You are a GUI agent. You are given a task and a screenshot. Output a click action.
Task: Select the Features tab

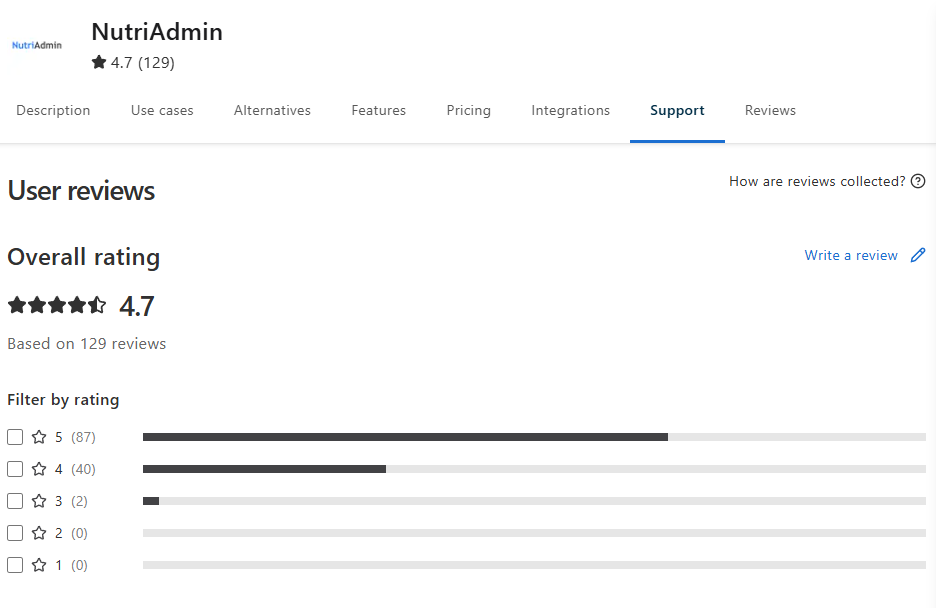pyautogui.click(x=378, y=110)
